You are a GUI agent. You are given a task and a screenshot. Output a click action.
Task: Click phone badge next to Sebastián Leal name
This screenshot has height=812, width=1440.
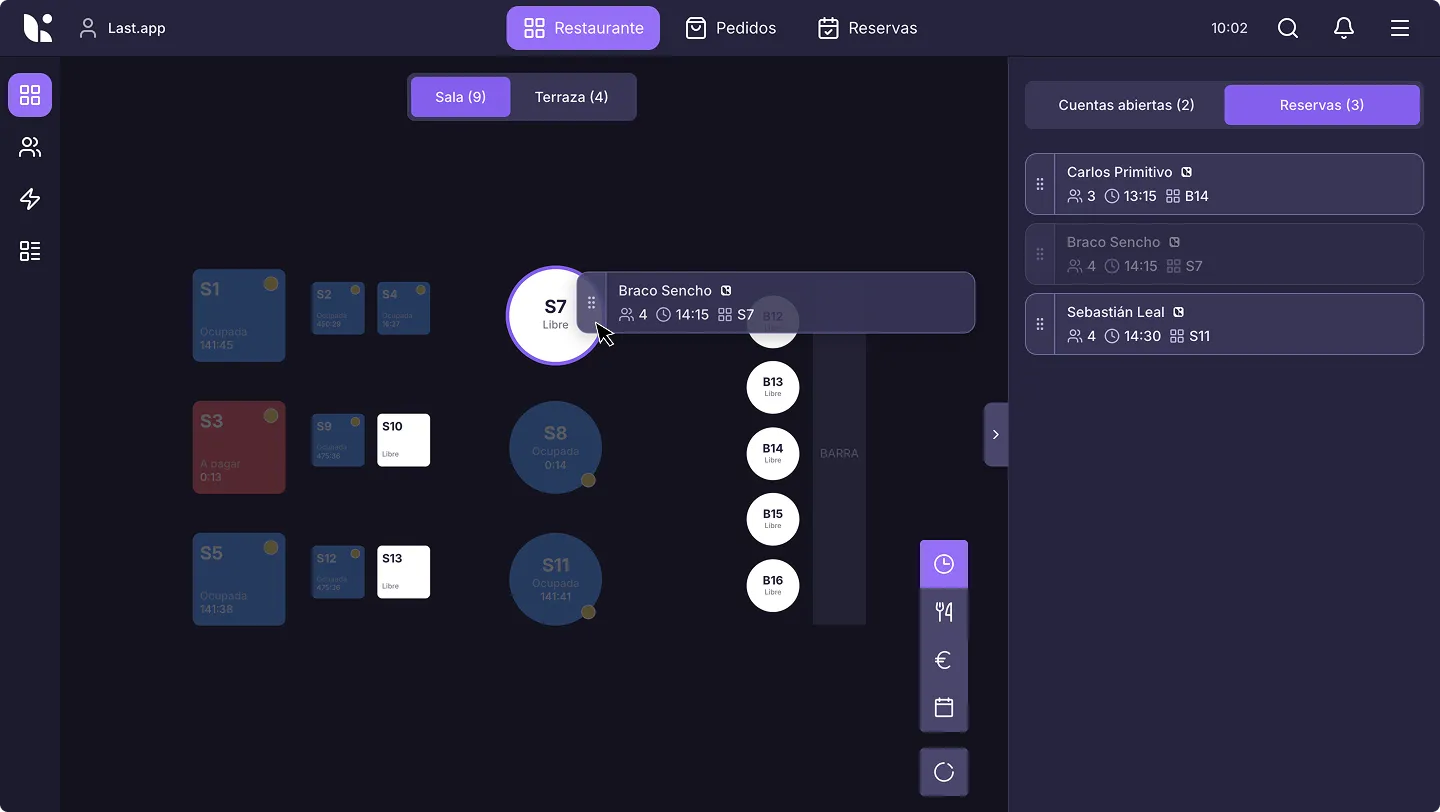click(x=1178, y=312)
